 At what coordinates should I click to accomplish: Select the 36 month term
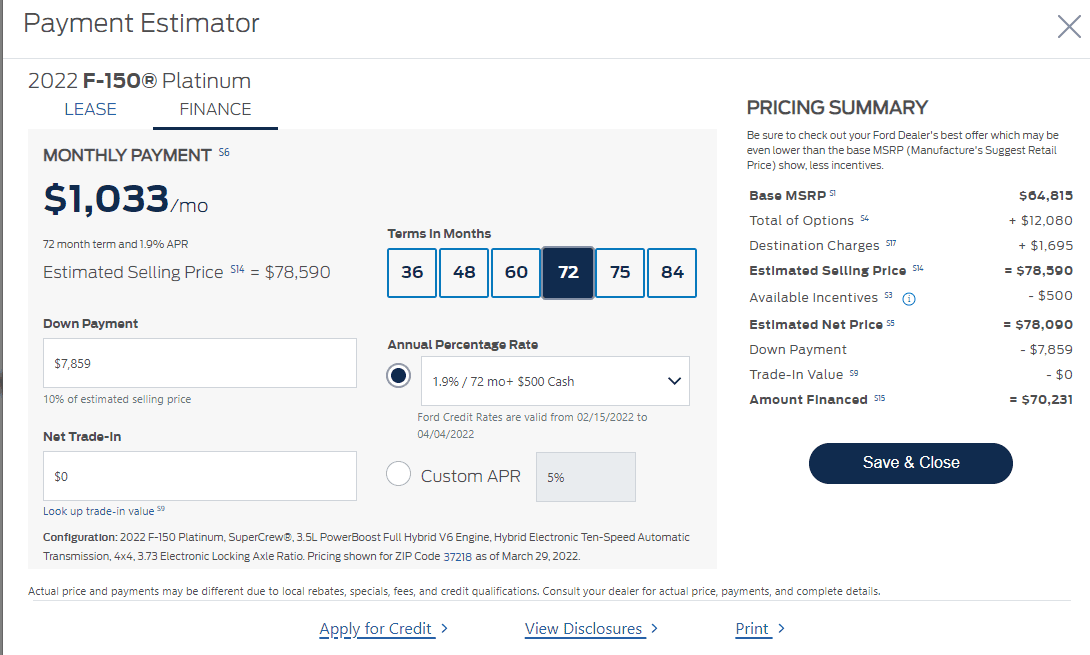click(x=411, y=272)
